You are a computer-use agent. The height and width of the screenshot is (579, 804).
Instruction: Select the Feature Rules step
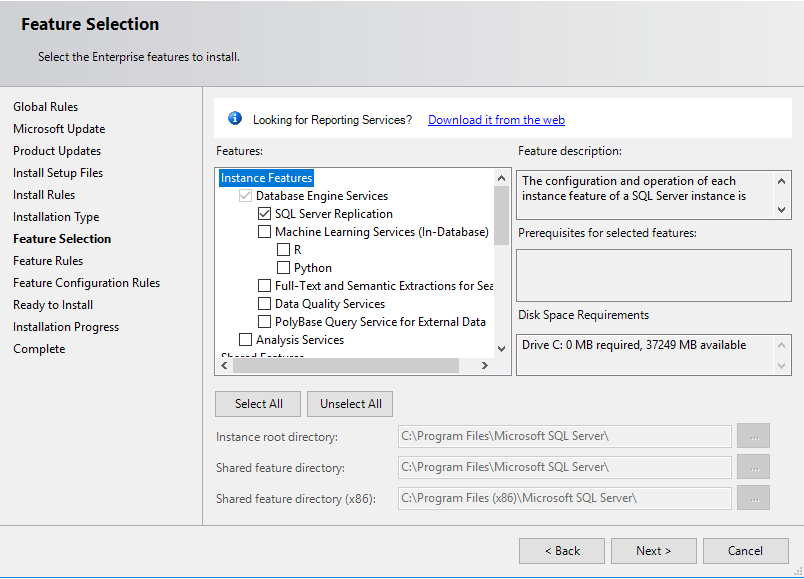click(x=48, y=261)
